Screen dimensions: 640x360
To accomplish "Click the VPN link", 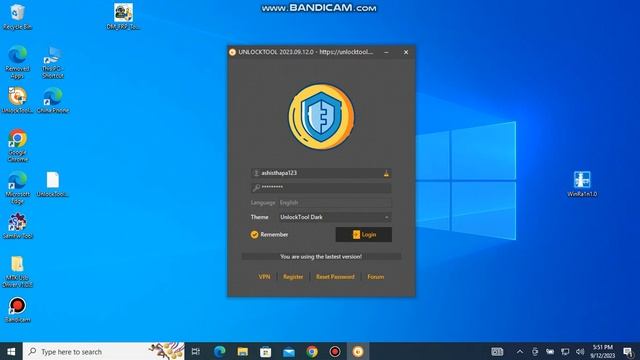I will tap(264, 277).
